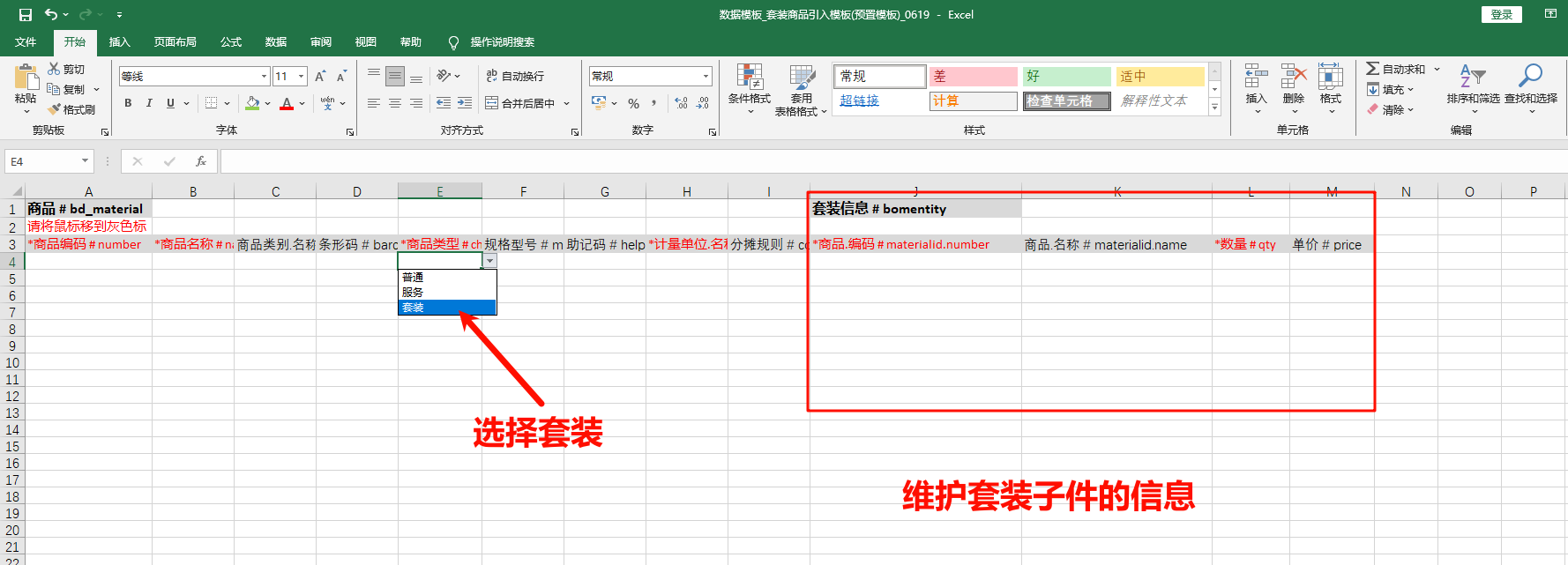Expand the cell styles gallery

click(x=1214, y=108)
